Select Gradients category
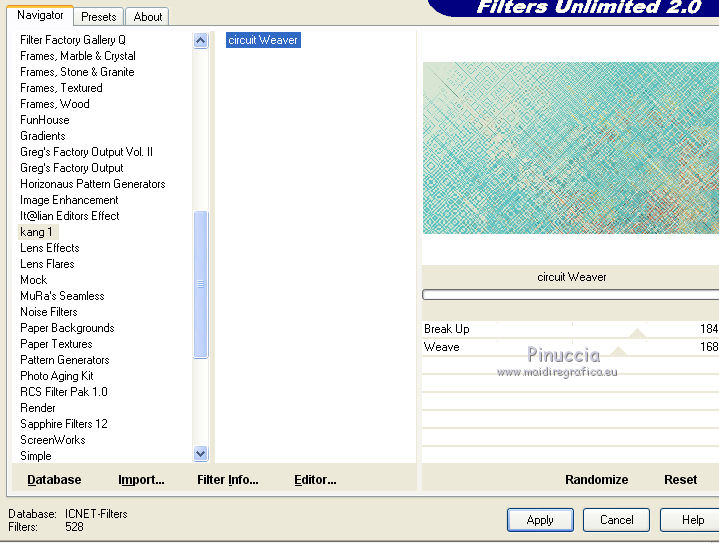The height and width of the screenshot is (543, 719). click(43, 136)
